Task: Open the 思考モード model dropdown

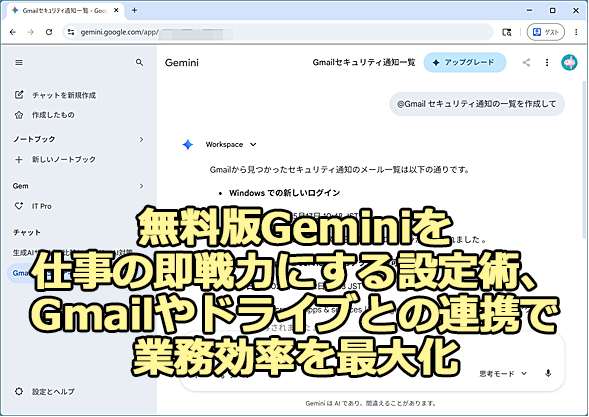Action: (x=503, y=373)
